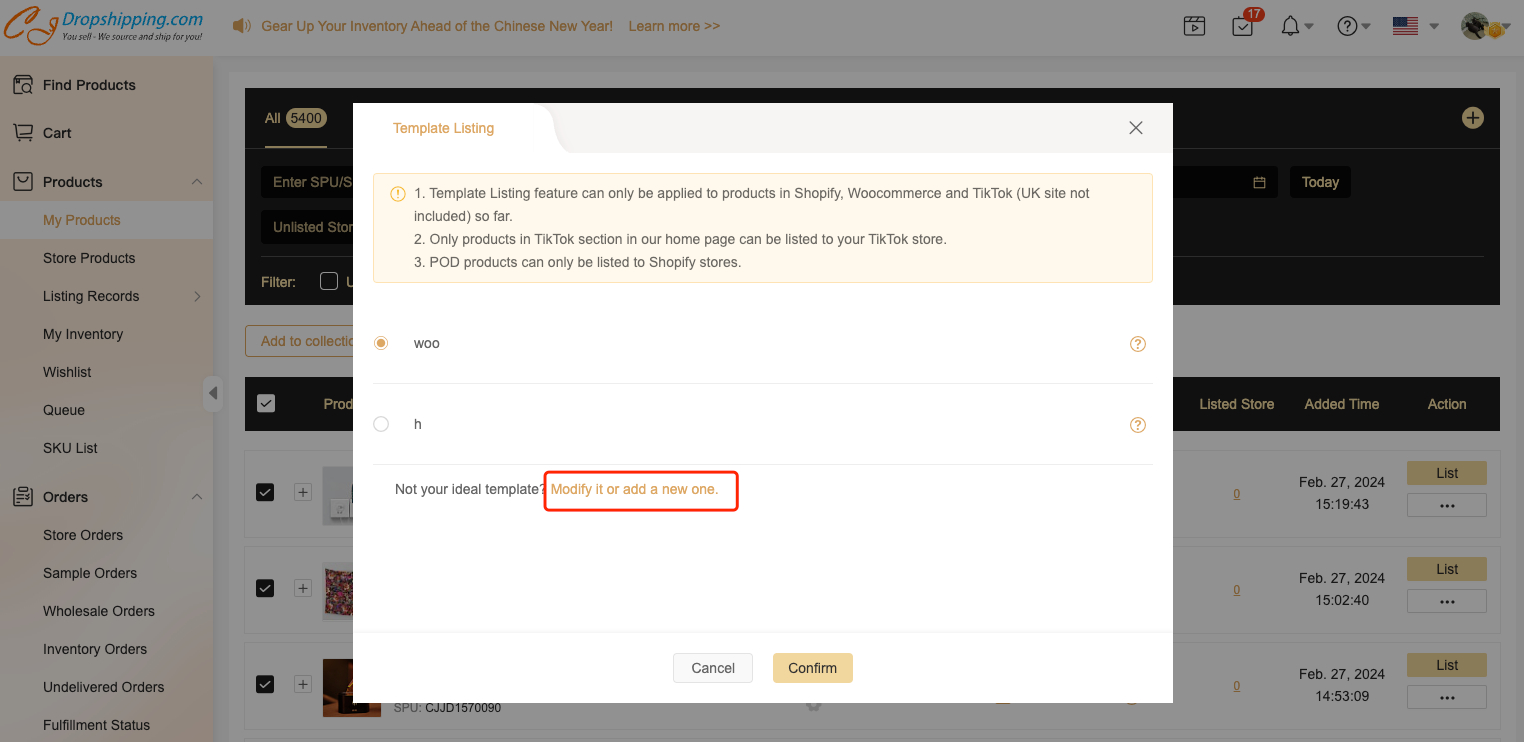The width and height of the screenshot is (1524, 742).
Task: Click the plus icon at top right of list
Action: (1472, 117)
